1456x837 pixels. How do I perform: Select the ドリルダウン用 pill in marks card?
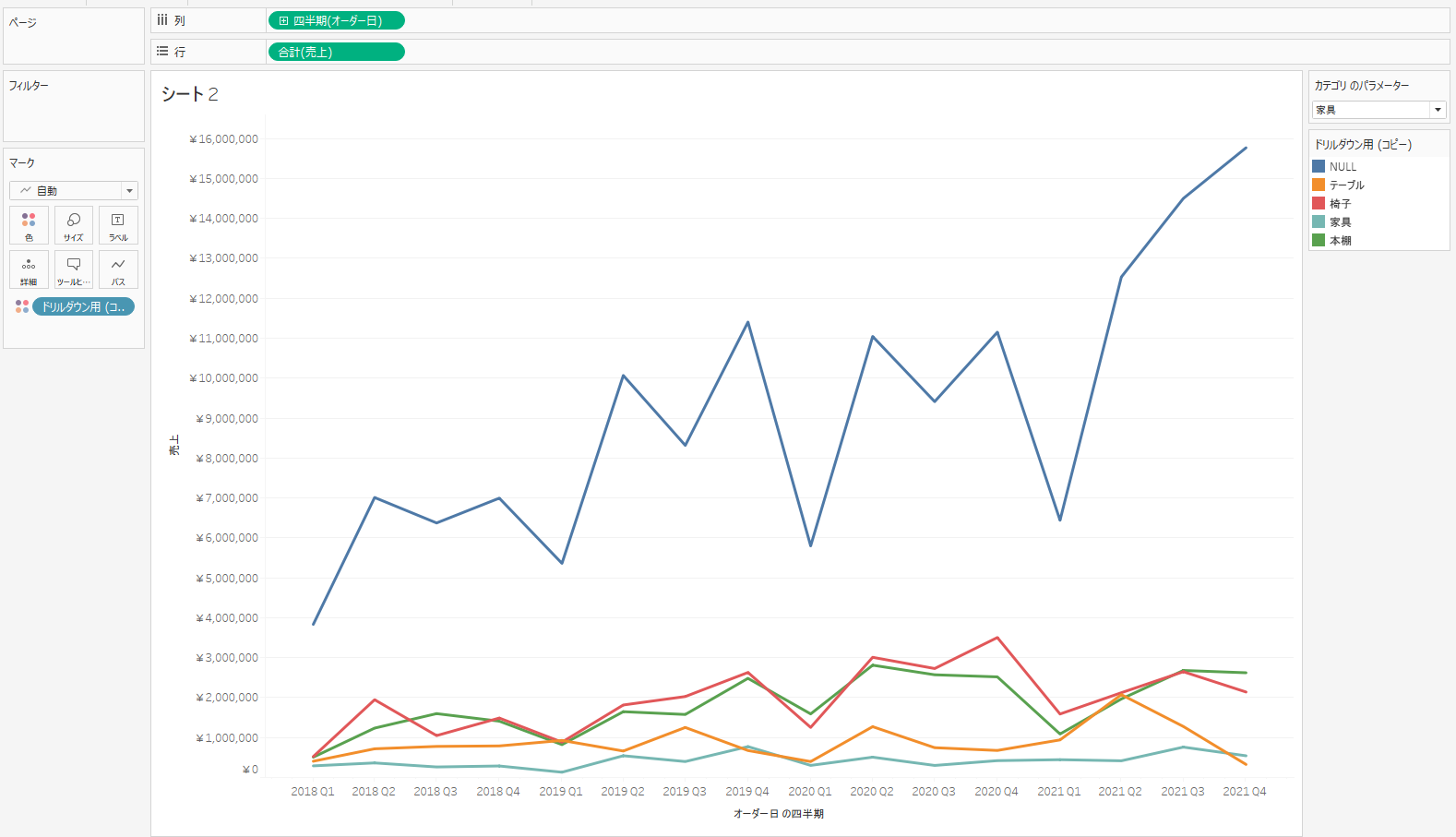click(83, 306)
